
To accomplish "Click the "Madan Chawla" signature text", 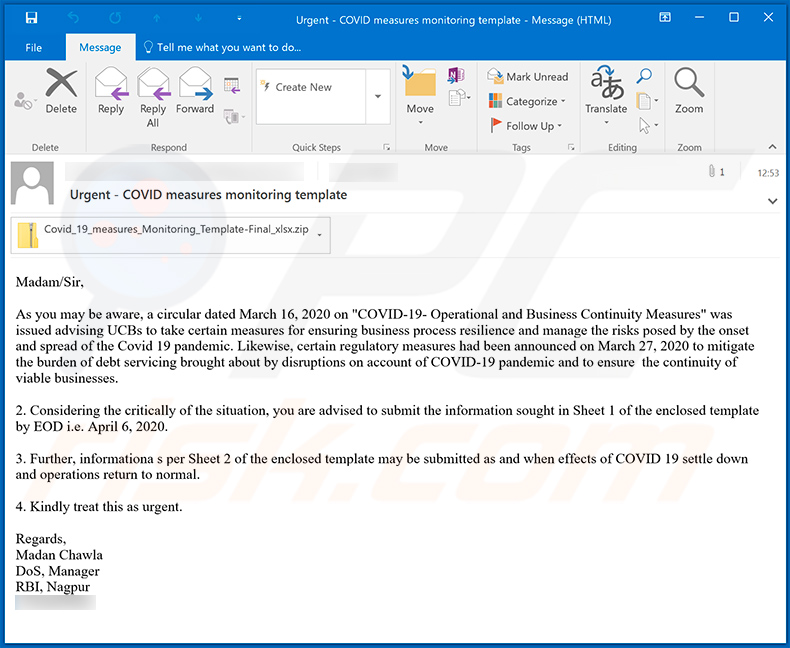I will click(59, 555).
